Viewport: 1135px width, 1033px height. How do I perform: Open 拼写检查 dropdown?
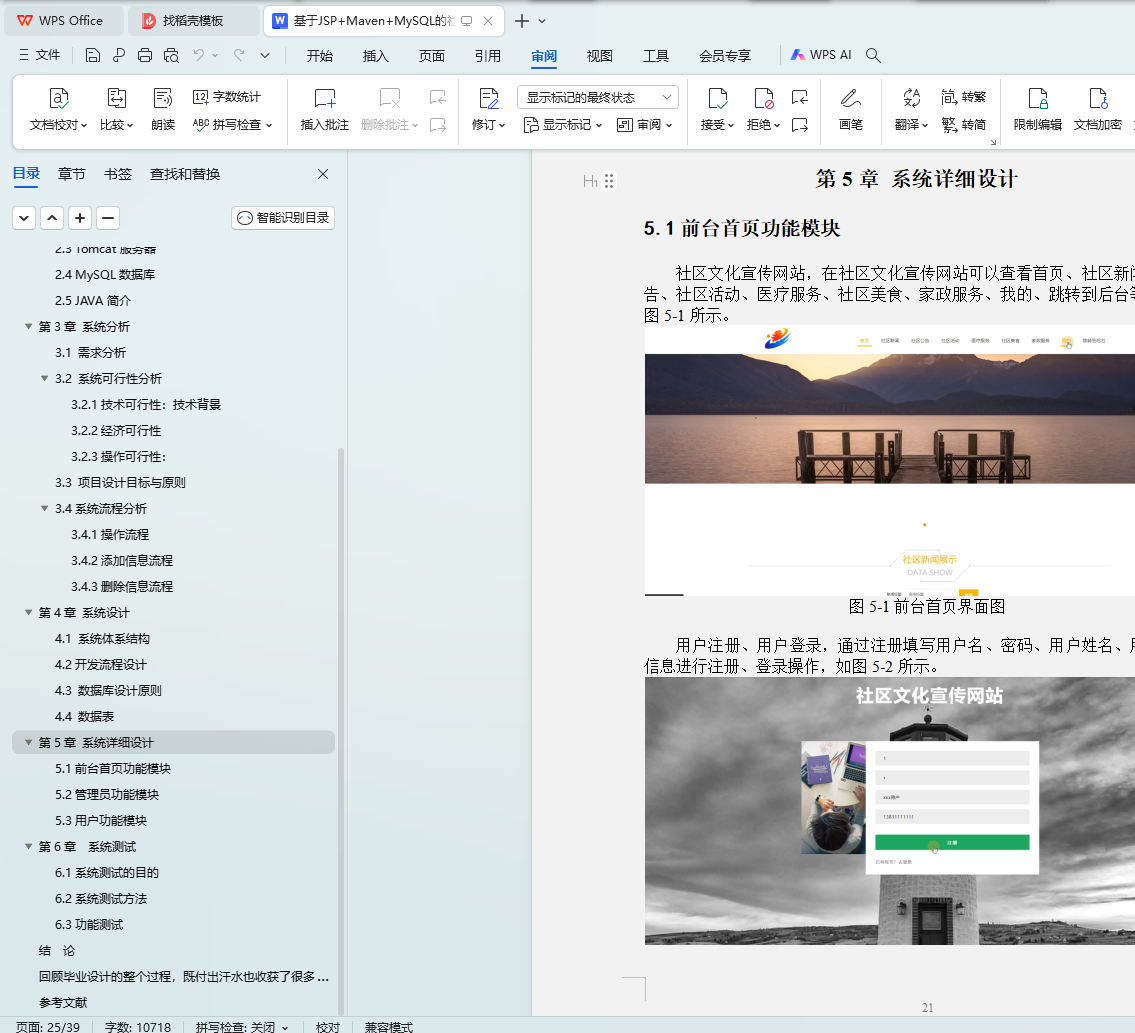(x=232, y=125)
